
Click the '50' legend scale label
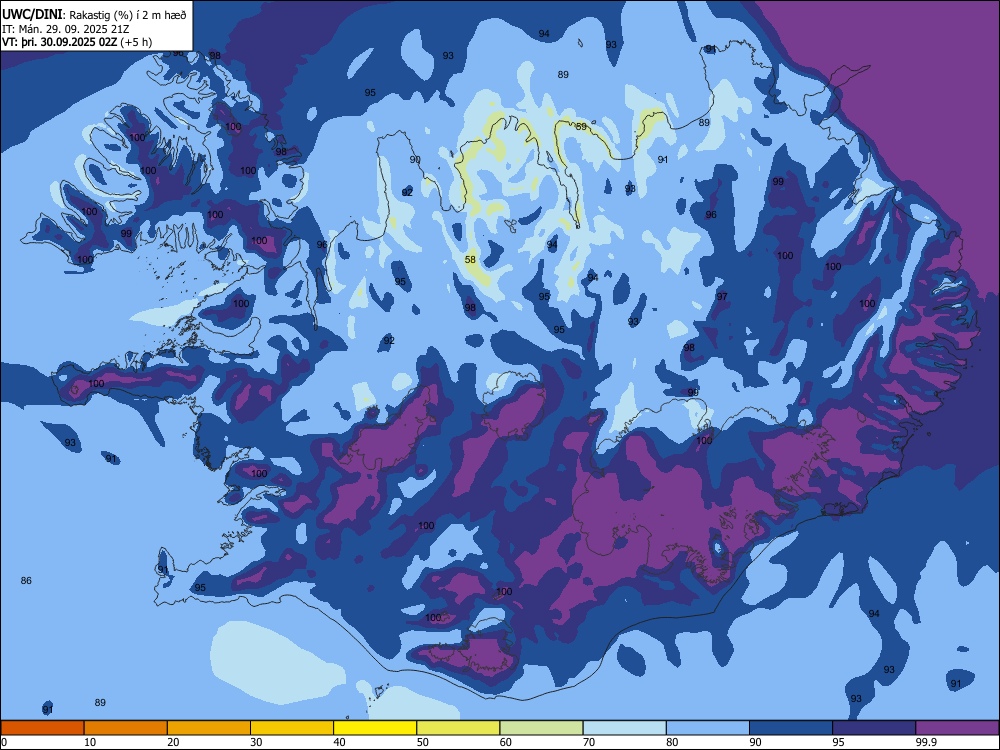tap(423, 742)
